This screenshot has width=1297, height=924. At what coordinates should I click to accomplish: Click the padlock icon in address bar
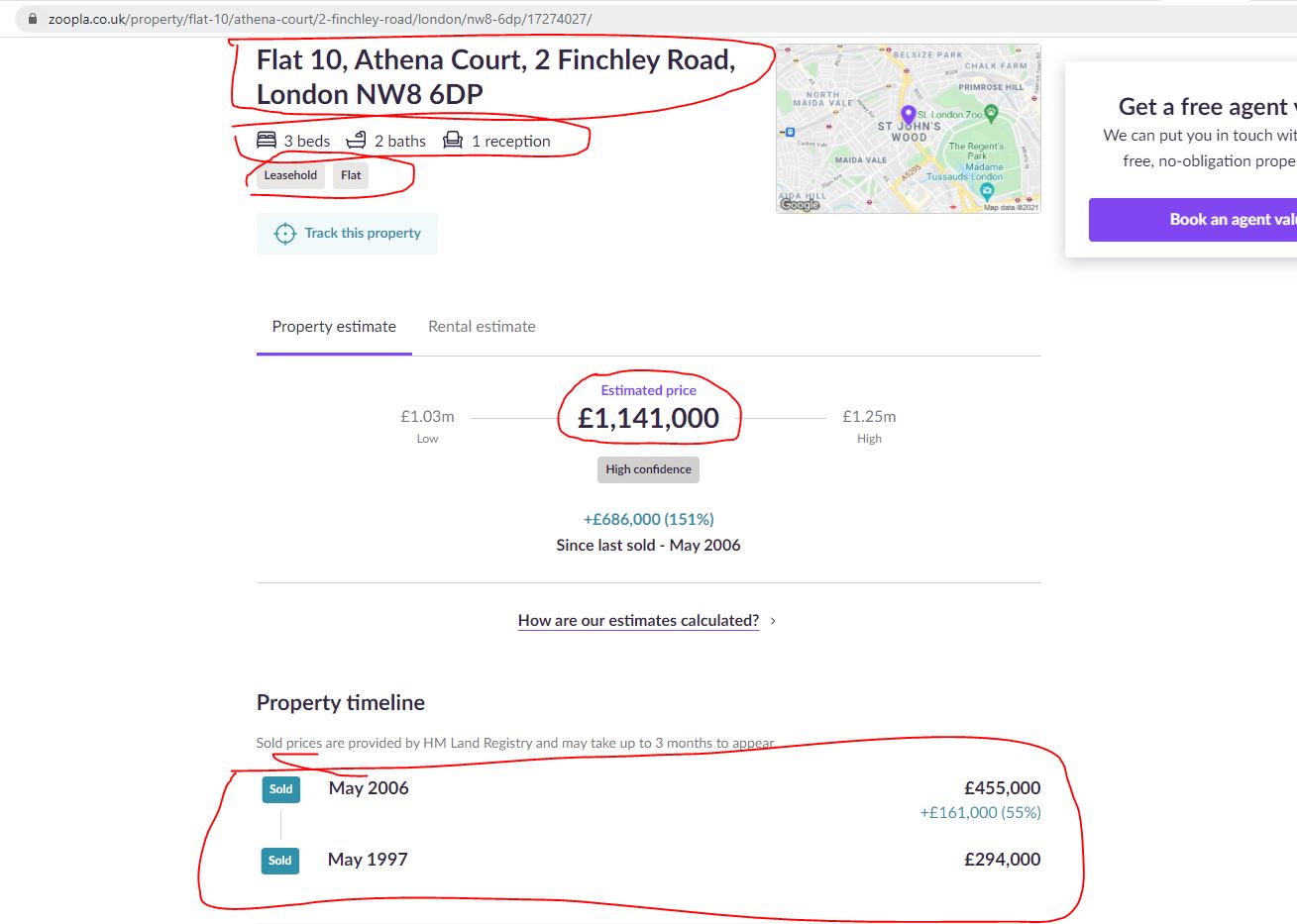pos(34,19)
